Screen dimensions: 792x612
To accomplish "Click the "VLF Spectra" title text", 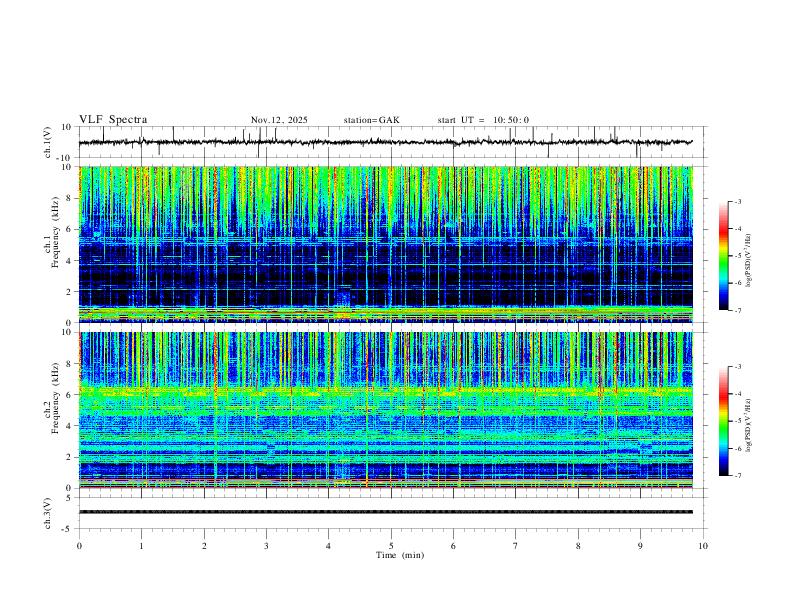I will point(113,120).
